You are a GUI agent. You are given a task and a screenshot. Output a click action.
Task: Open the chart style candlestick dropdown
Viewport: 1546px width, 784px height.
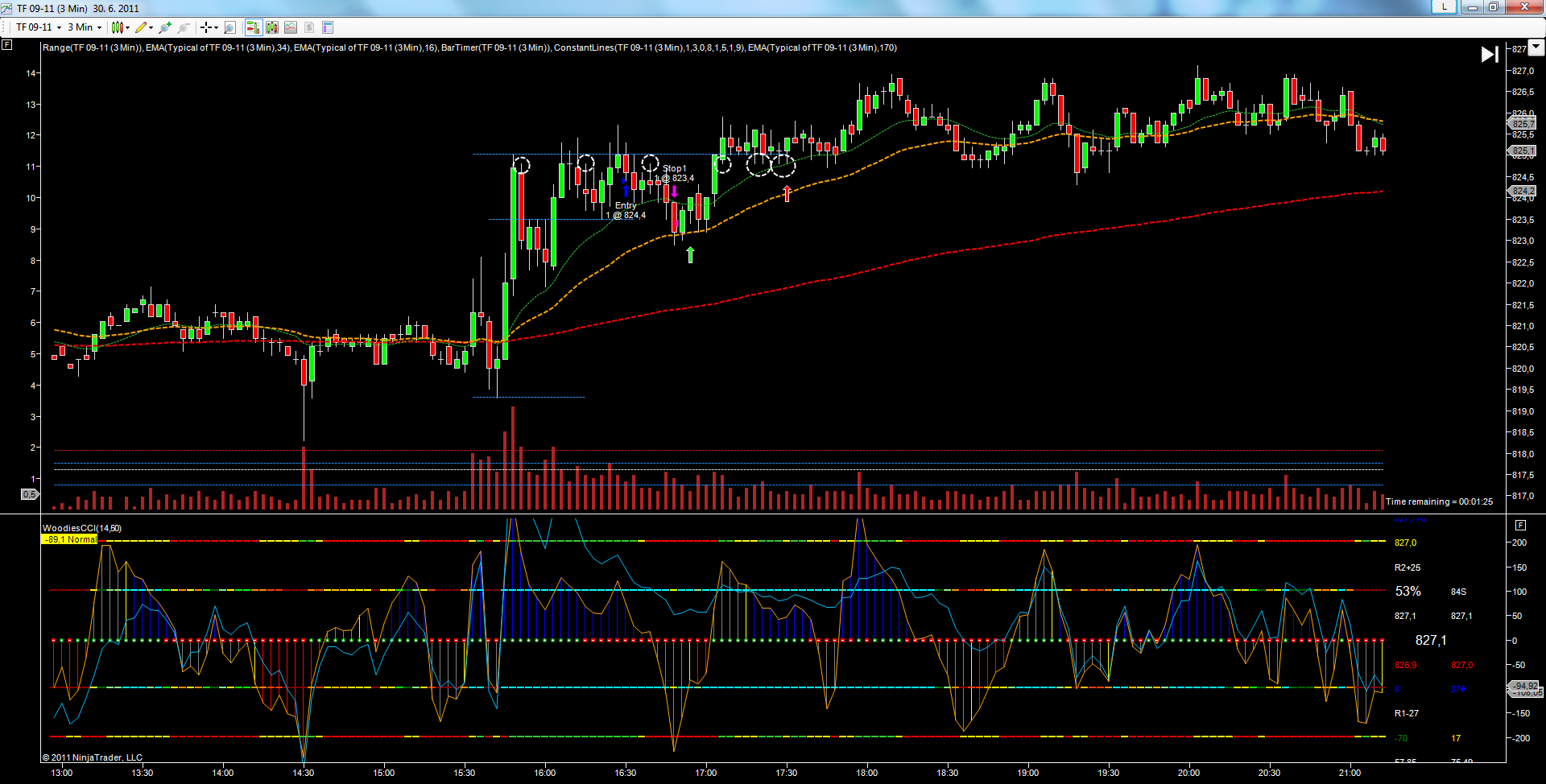pyautogui.click(x=120, y=27)
